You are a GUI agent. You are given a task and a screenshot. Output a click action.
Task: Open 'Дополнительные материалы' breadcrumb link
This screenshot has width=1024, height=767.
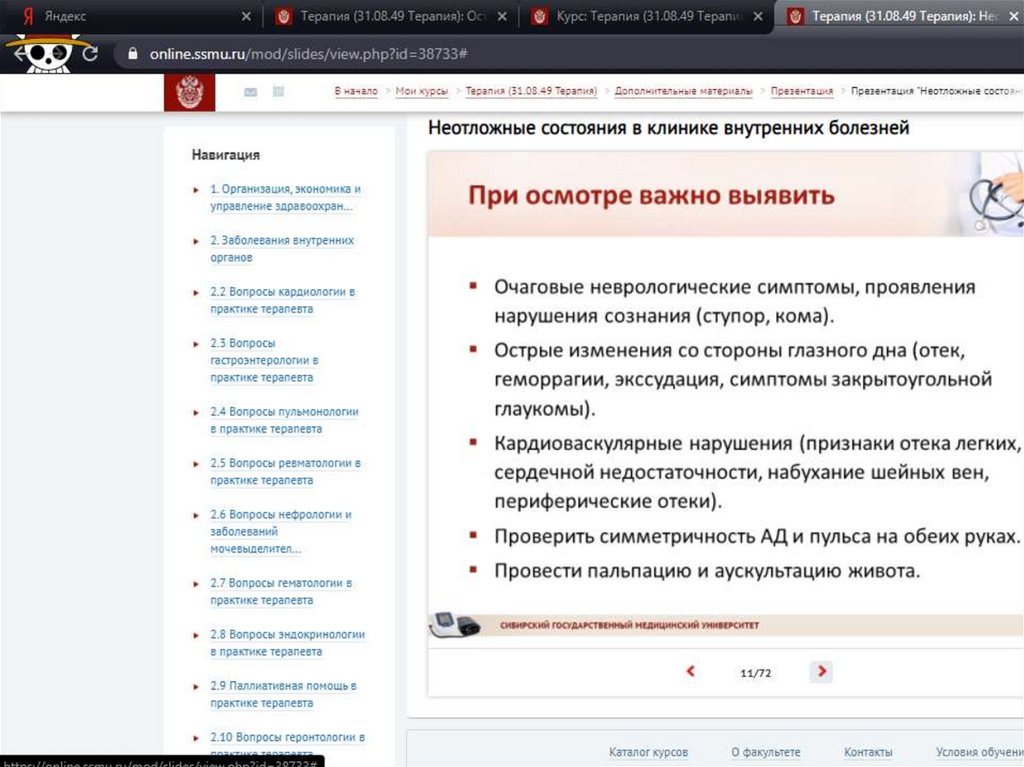tap(683, 91)
